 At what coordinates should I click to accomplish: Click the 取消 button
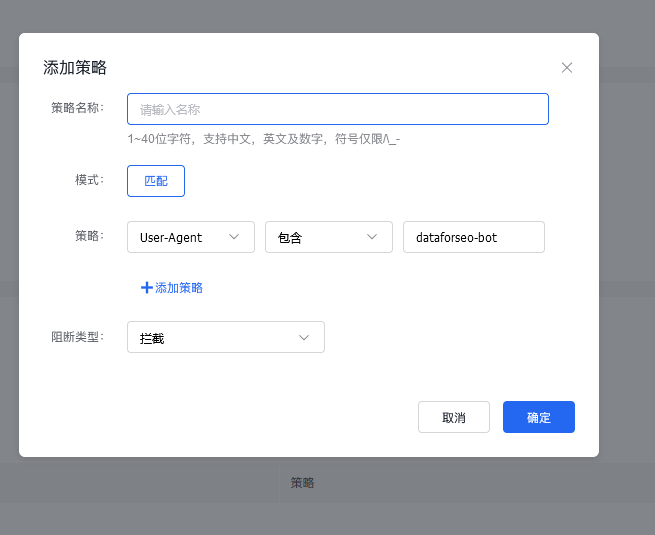(x=454, y=417)
